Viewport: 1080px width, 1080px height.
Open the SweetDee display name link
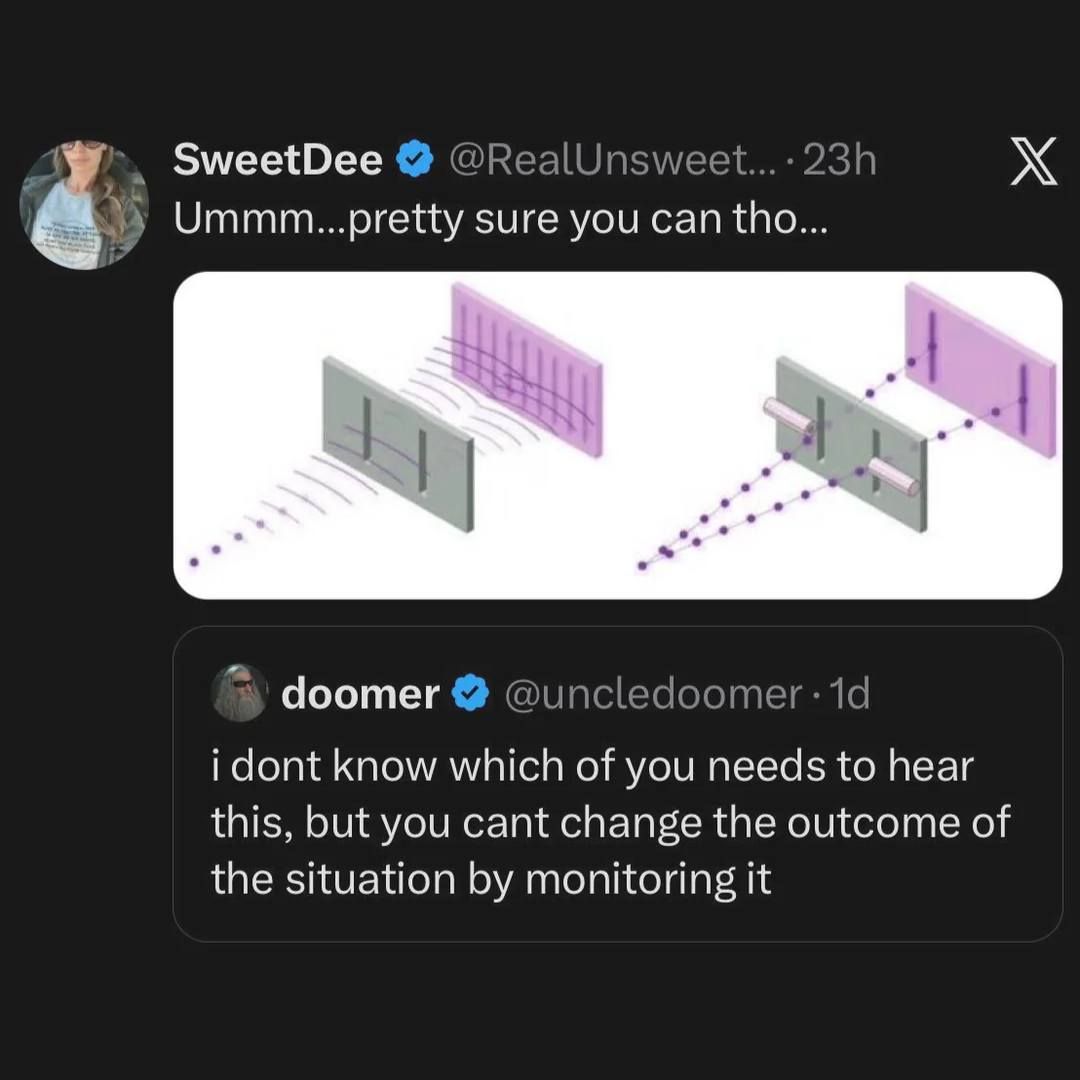pyautogui.click(x=277, y=160)
